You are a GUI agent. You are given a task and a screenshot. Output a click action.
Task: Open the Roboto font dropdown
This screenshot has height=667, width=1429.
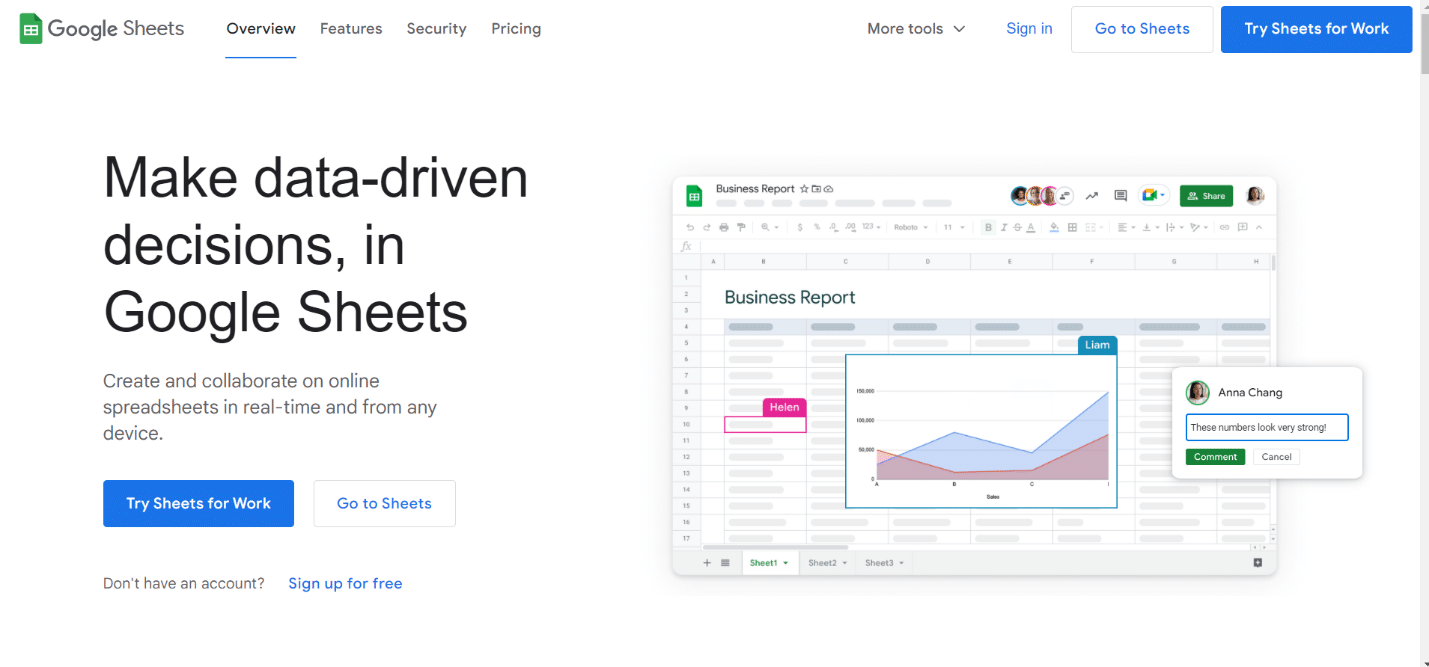coord(911,227)
